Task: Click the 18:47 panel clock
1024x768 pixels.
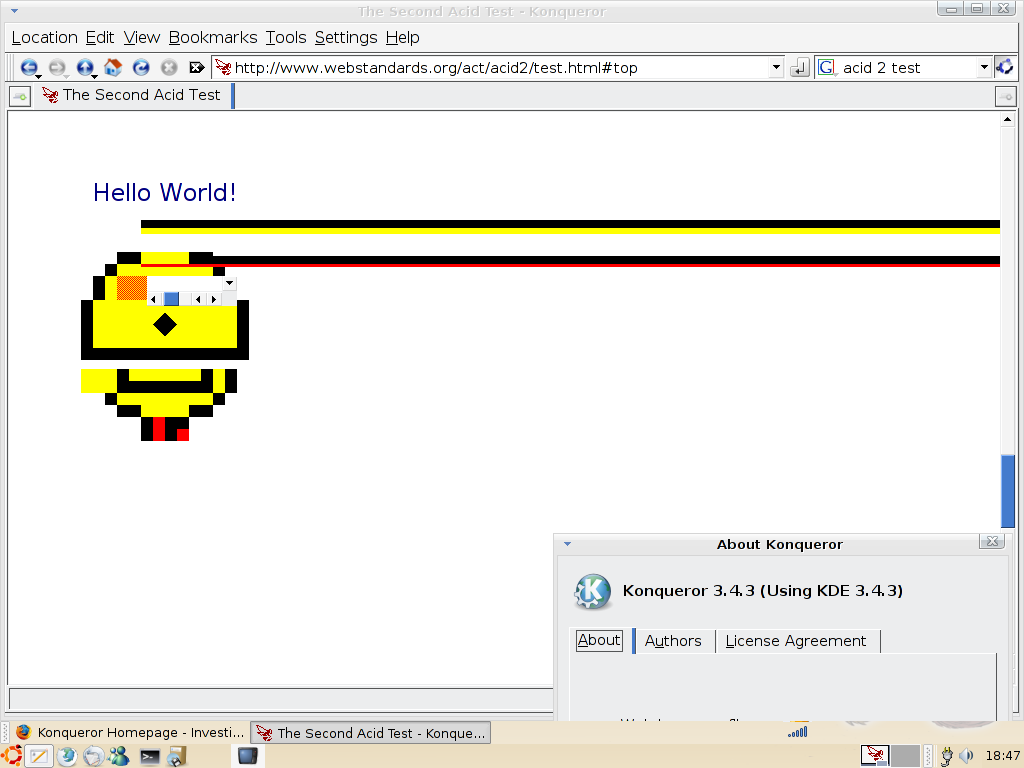Action: coord(1003,756)
